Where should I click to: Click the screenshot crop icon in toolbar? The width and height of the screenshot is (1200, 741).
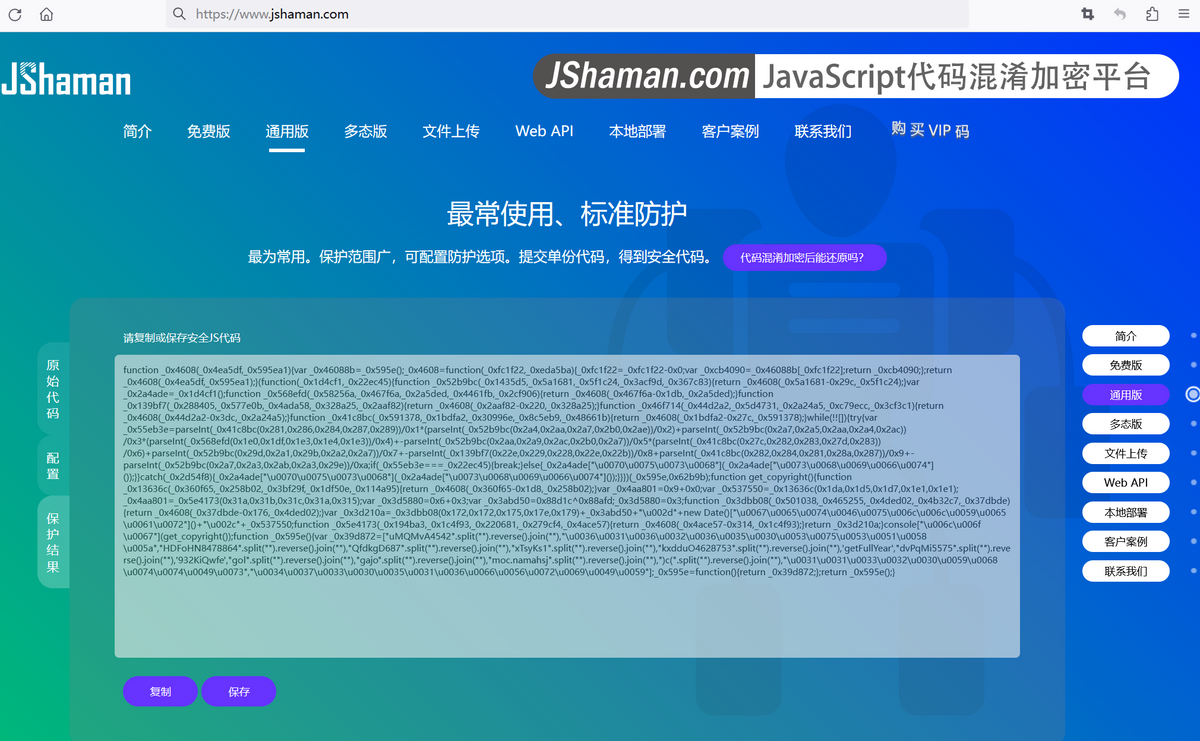(1087, 14)
